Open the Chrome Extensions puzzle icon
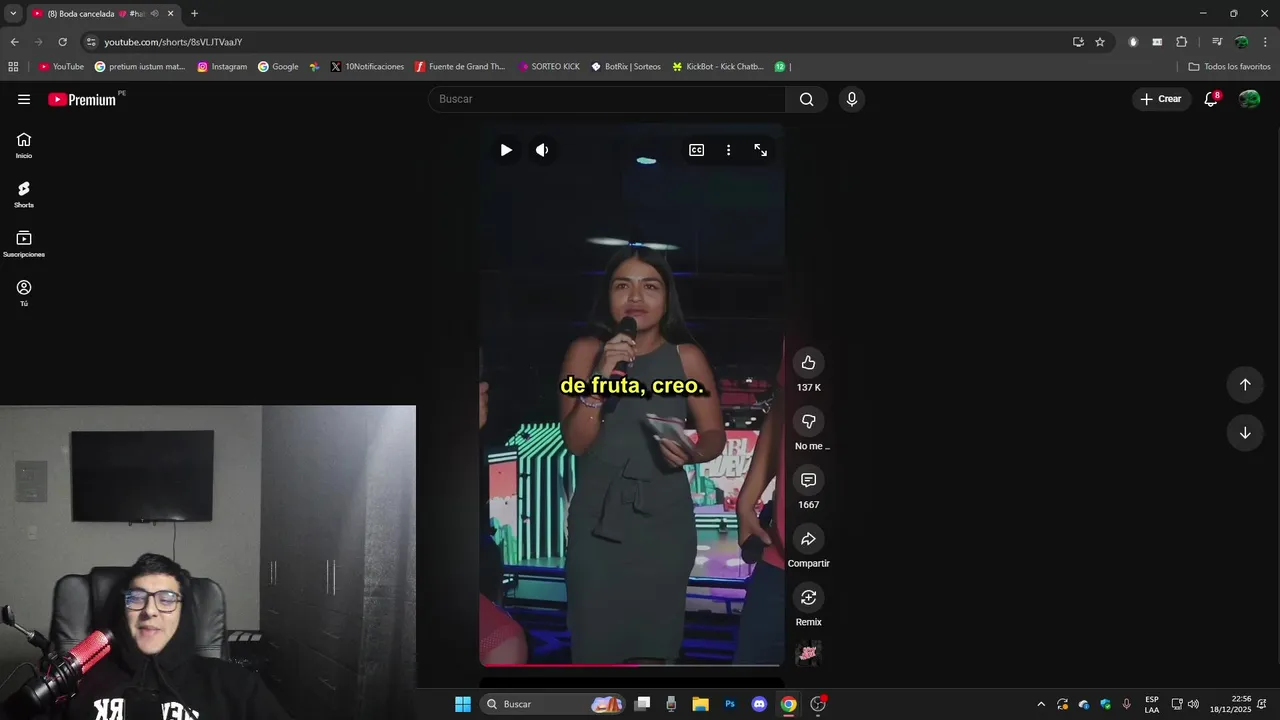Viewport: 1280px width, 720px height. (1182, 42)
